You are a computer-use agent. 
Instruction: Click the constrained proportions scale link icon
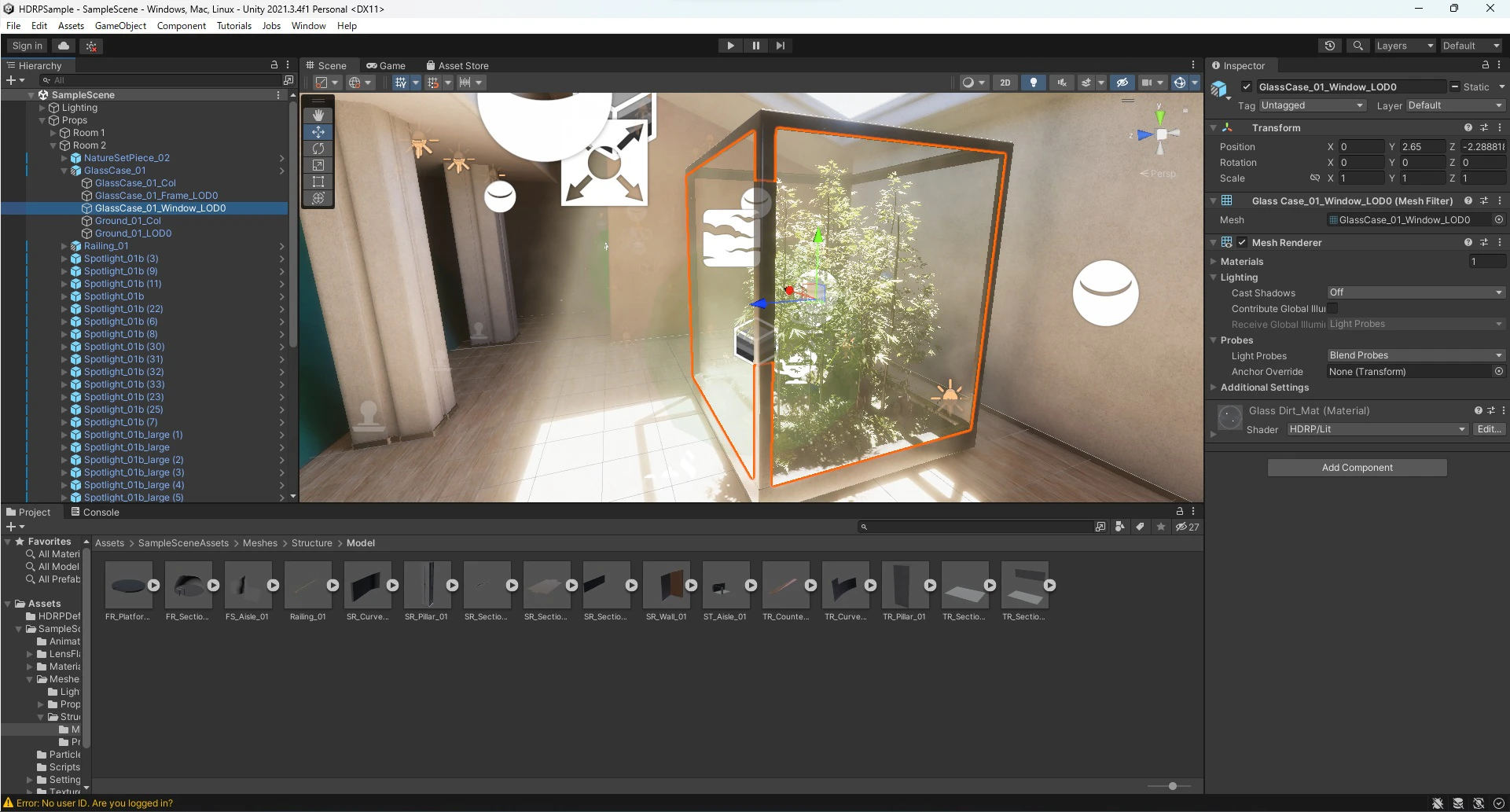[1315, 178]
